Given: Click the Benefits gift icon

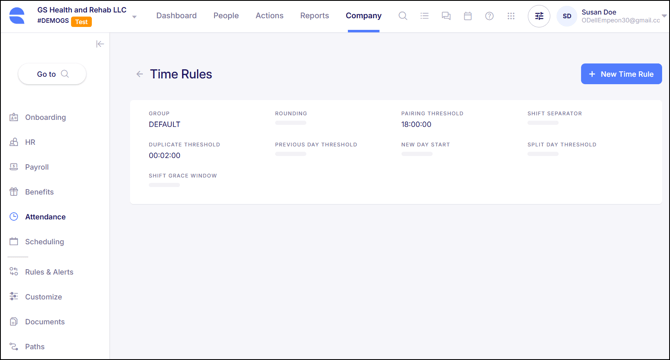Looking at the screenshot, I should [x=14, y=192].
